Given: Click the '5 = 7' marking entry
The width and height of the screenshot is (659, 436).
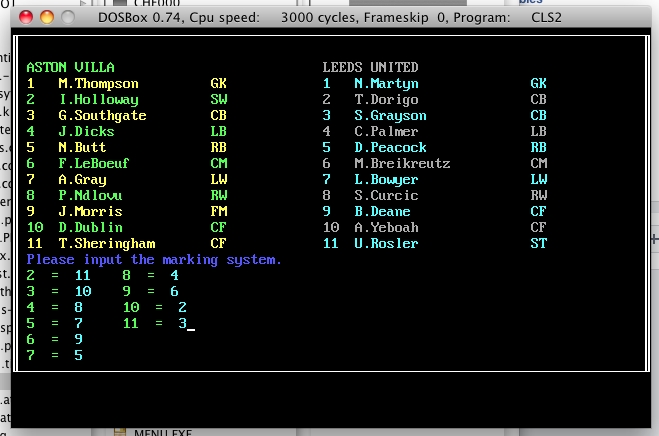Looking at the screenshot, I should [x=54, y=323].
